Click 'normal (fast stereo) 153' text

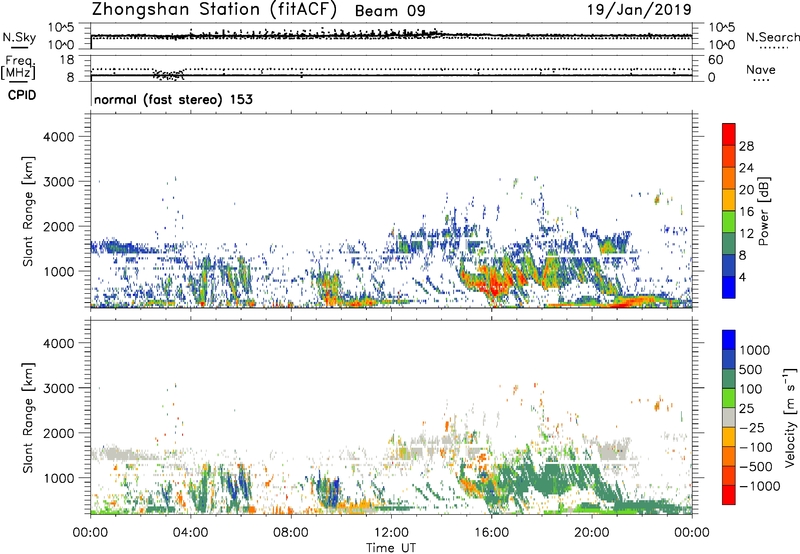tap(173, 99)
